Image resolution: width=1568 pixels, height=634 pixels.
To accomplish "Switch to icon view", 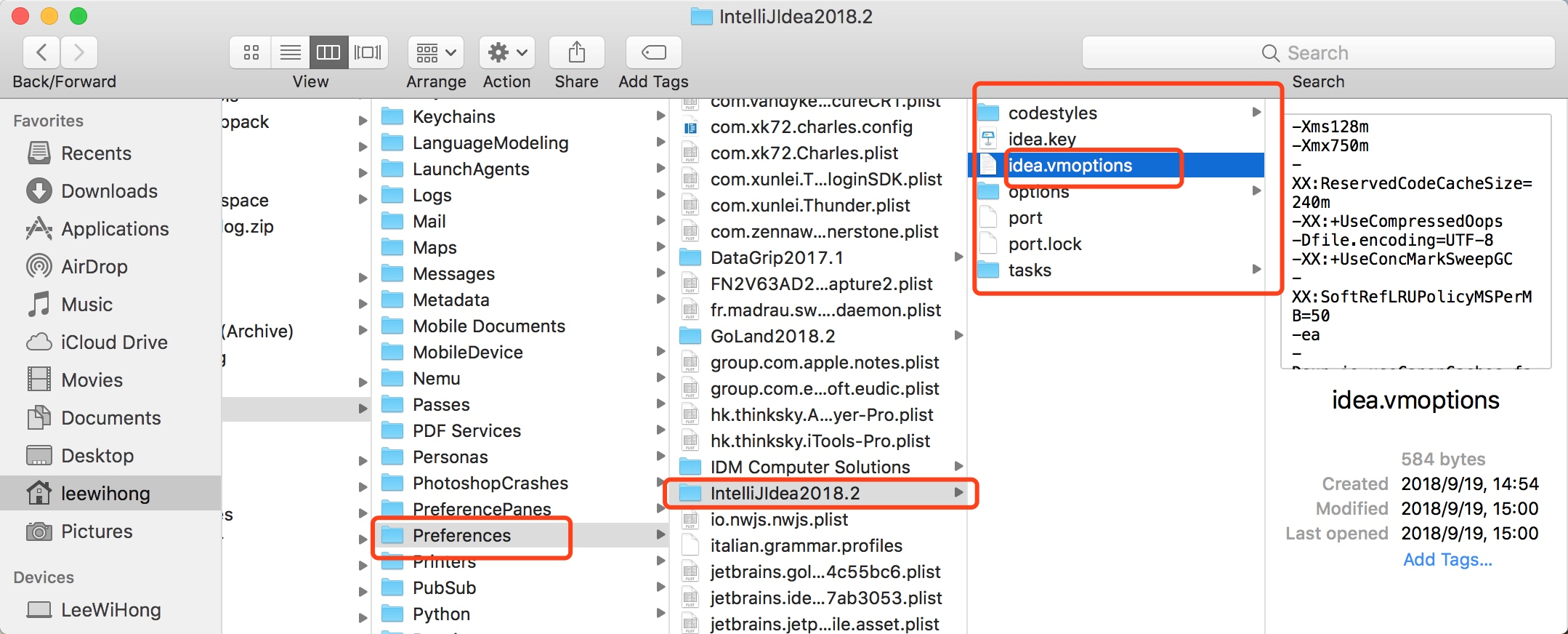I will tap(251, 52).
